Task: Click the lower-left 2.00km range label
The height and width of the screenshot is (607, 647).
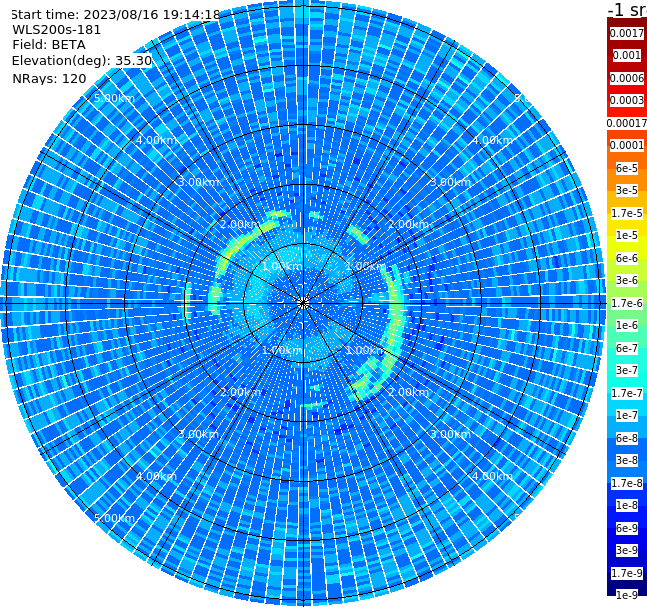Action: [241, 392]
